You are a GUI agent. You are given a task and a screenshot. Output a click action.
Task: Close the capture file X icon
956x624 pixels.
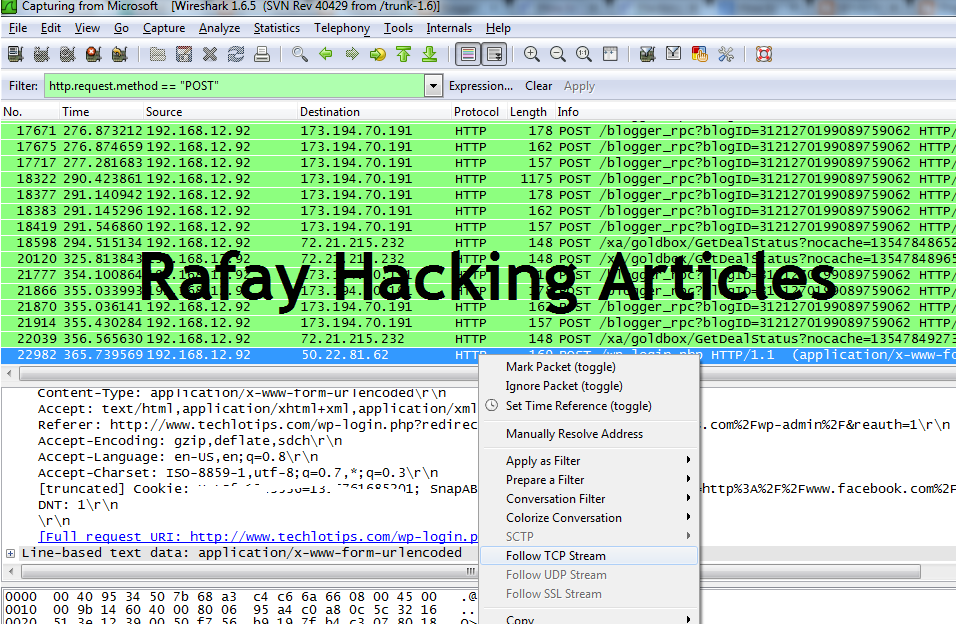tap(210, 54)
